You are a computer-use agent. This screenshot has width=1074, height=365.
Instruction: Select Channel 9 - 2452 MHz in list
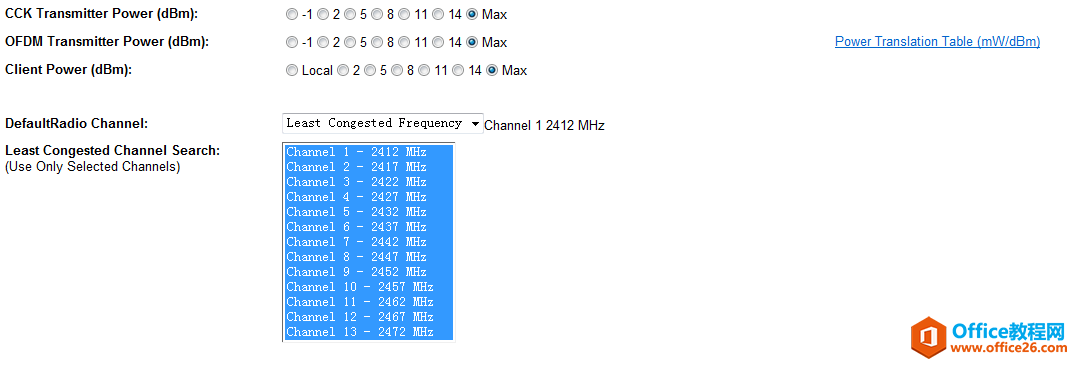pos(369,272)
